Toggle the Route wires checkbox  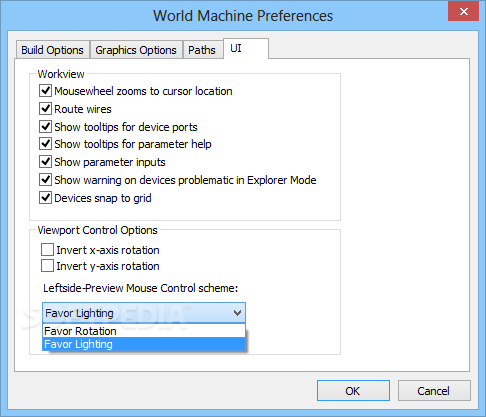click(45, 109)
